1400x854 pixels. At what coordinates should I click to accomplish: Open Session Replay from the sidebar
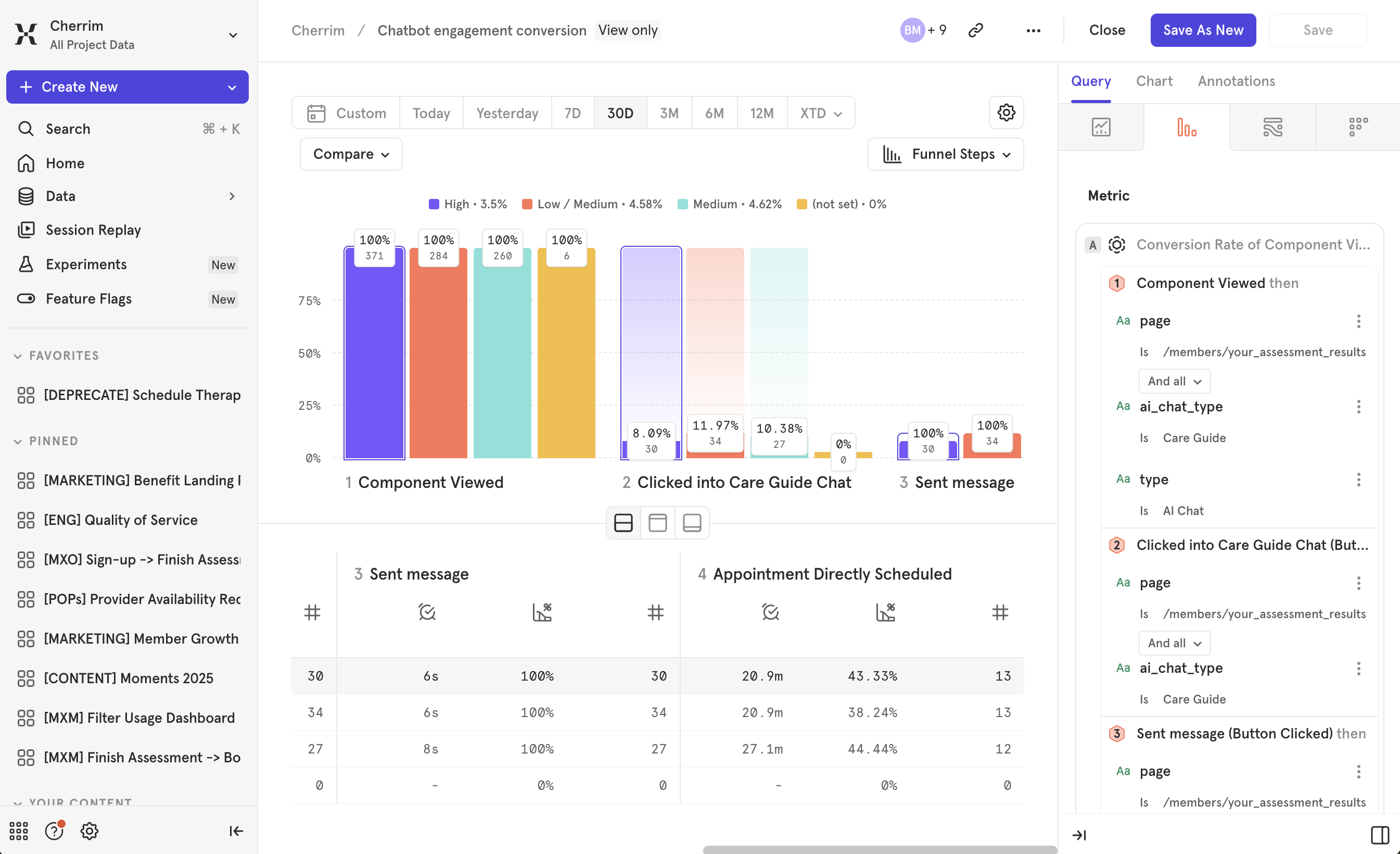(x=93, y=230)
